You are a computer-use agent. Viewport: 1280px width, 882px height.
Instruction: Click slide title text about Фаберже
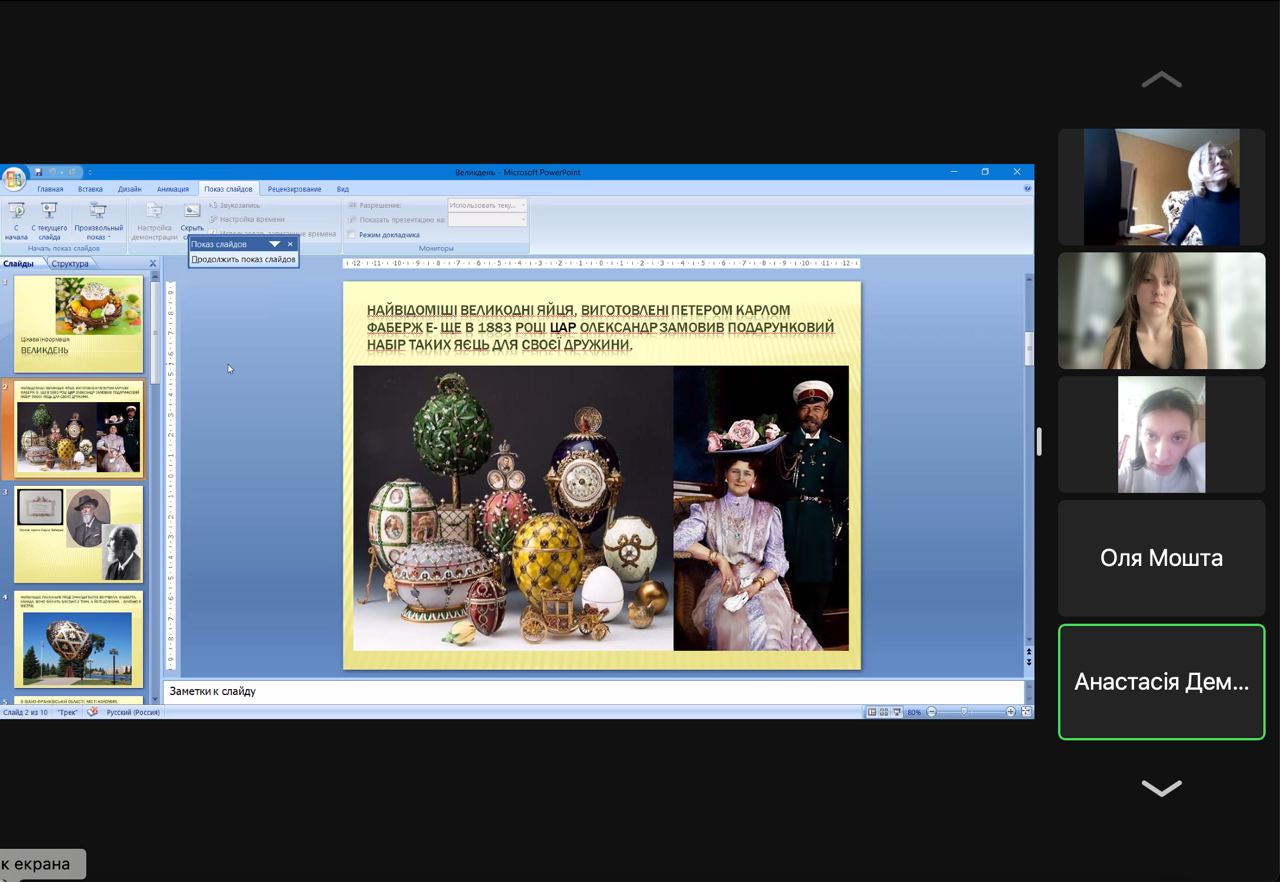point(600,327)
